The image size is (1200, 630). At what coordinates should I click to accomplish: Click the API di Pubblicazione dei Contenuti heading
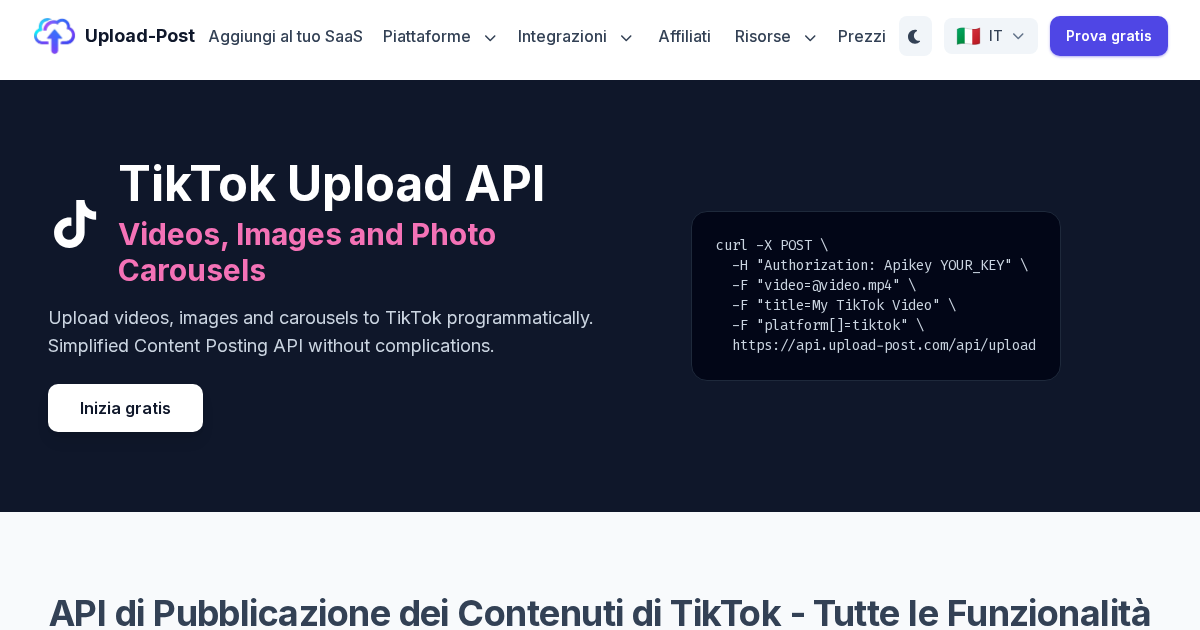[x=600, y=612]
